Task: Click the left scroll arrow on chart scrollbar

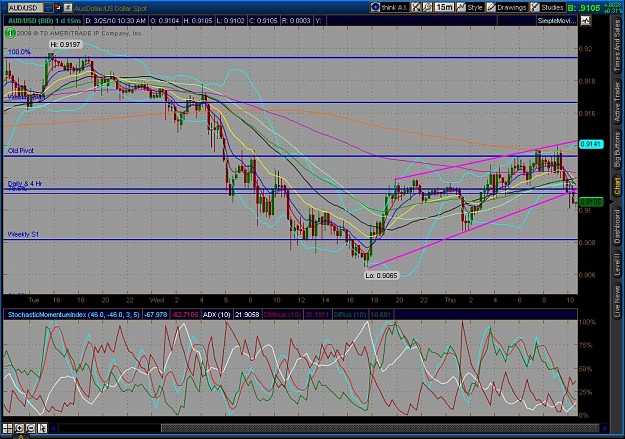Action: click(x=53, y=429)
